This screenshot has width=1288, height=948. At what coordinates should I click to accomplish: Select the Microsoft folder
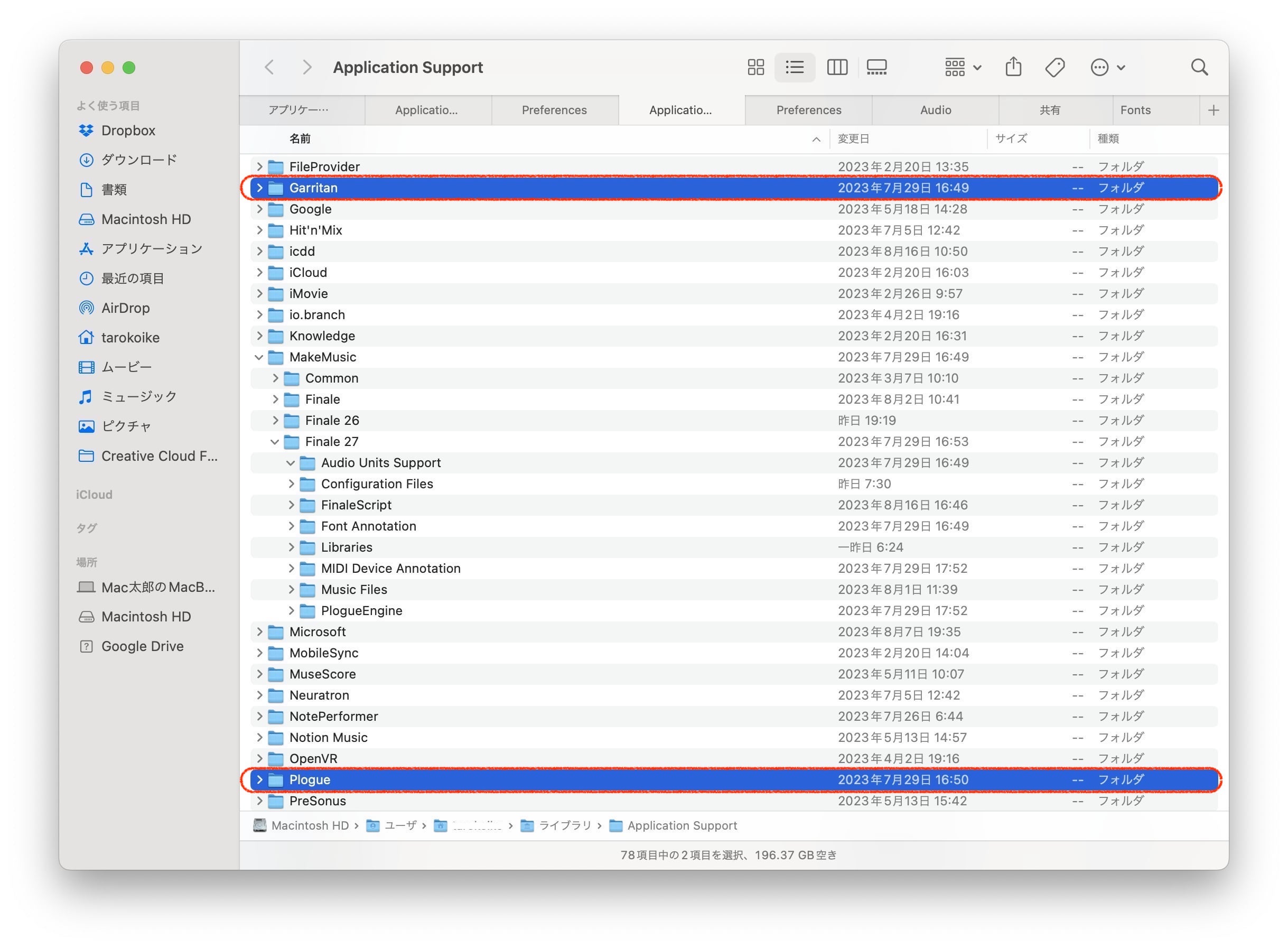tap(734, 632)
